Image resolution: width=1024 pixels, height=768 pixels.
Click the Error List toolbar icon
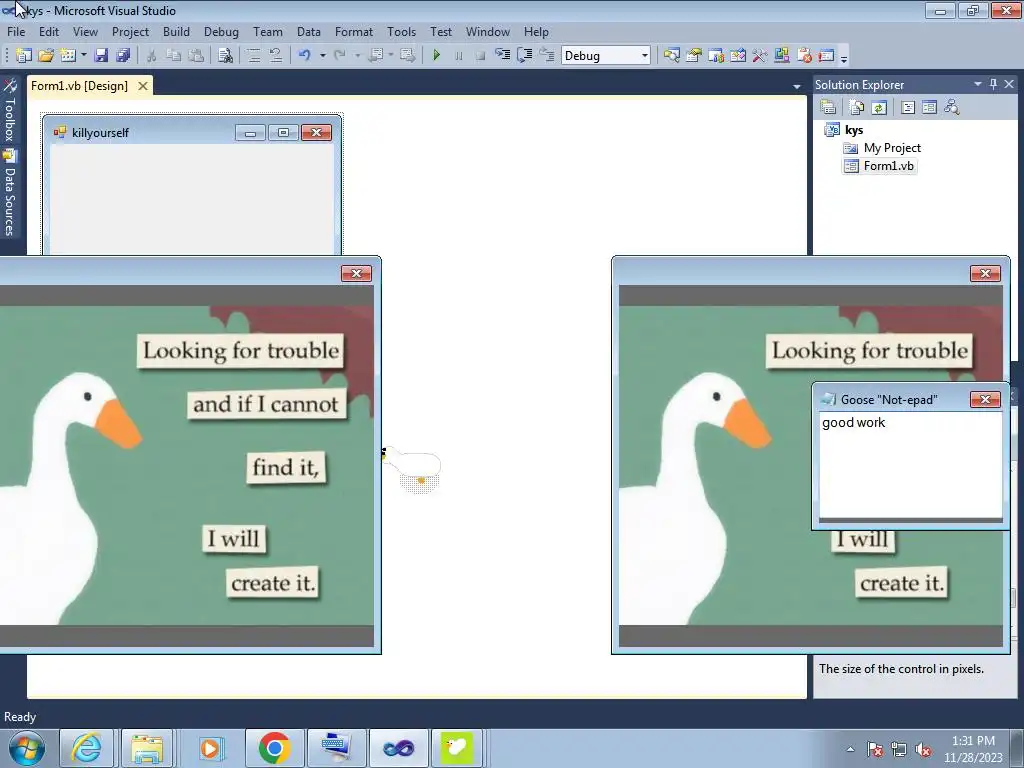coord(804,56)
